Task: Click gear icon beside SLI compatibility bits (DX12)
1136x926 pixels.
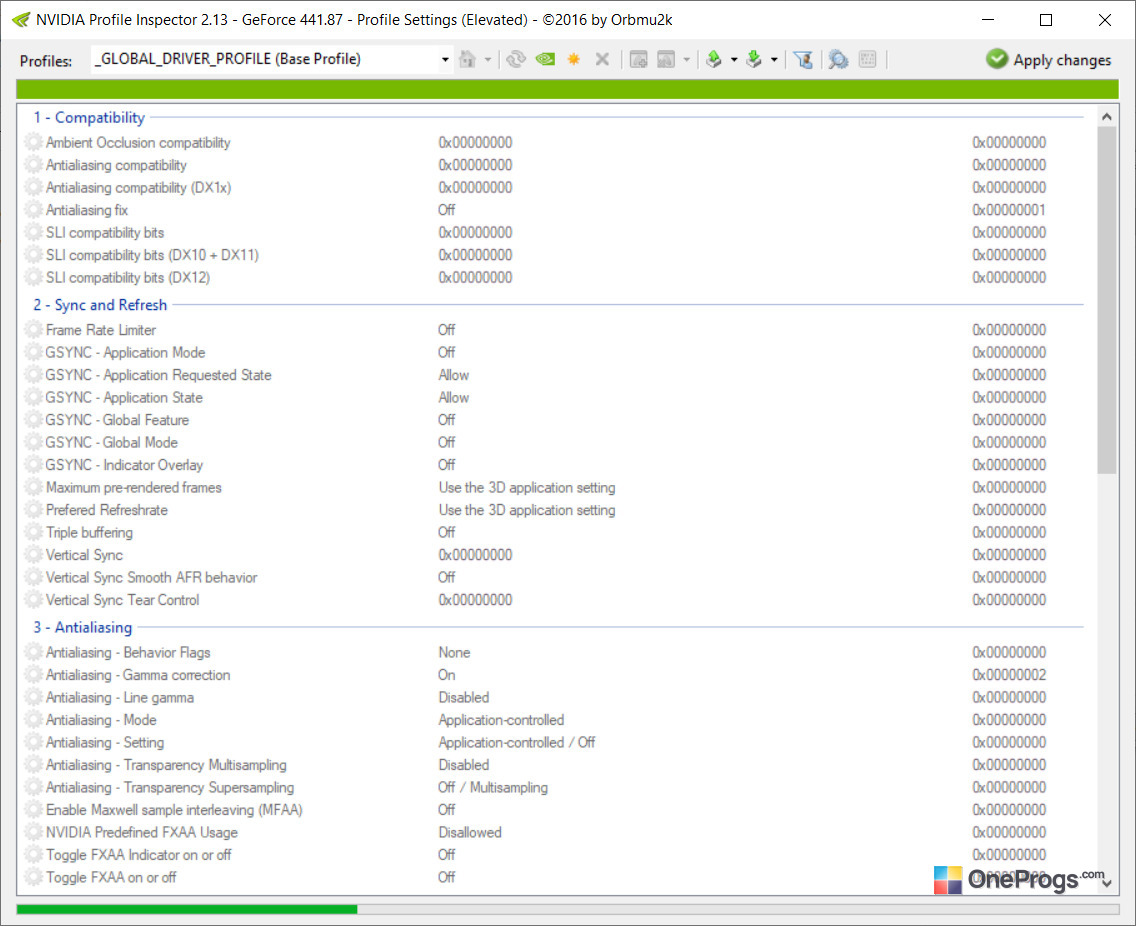Action: point(33,277)
